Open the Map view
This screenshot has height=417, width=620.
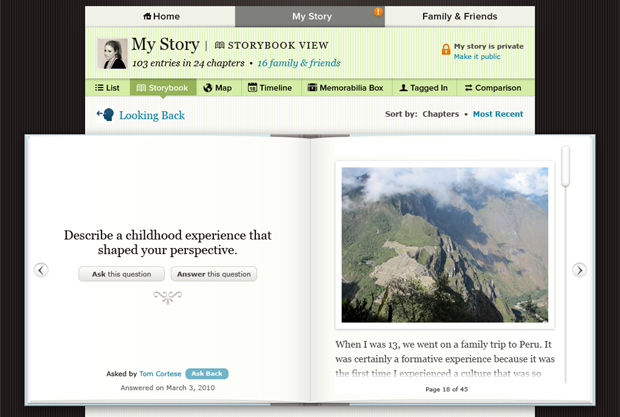coord(217,88)
